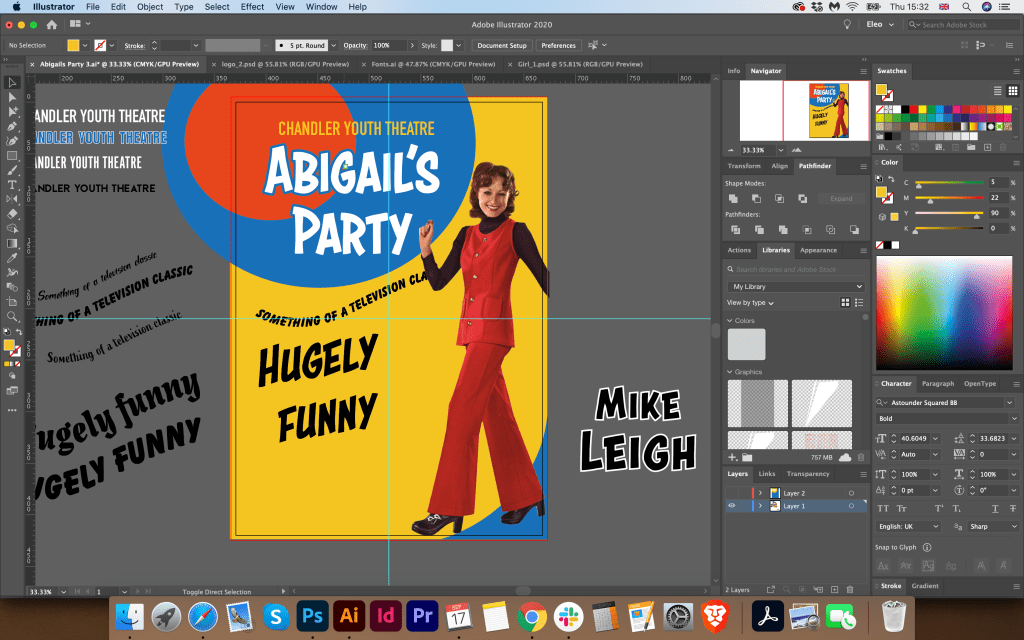Show Layer 2 by clicking its visibility box
The height and width of the screenshot is (640, 1024).
coord(731,493)
